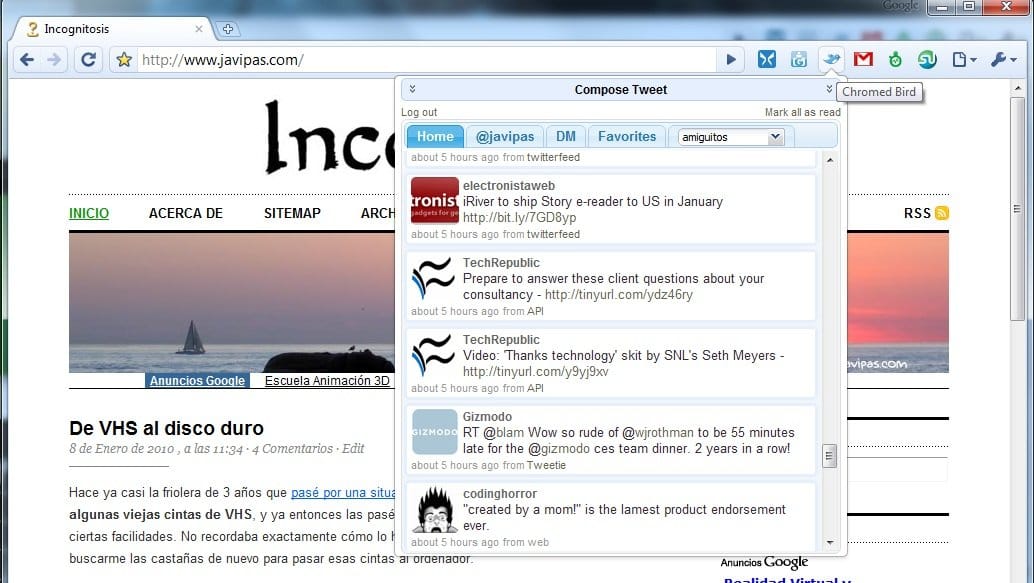Click the StumbleUpon extension icon
This screenshot has height=583, width=1034.
pyautogui.click(x=927, y=60)
